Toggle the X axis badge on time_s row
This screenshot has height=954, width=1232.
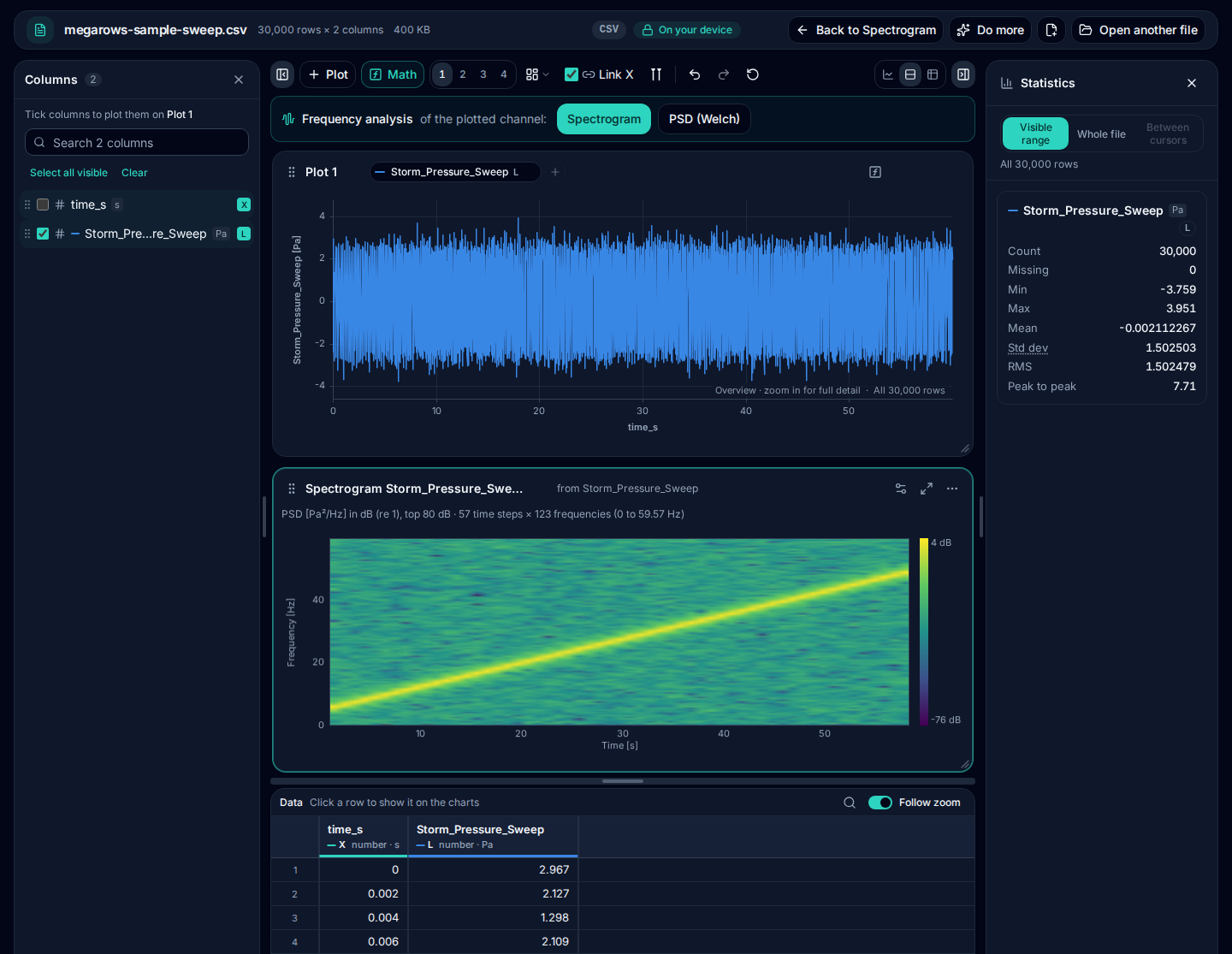point(244,204)
